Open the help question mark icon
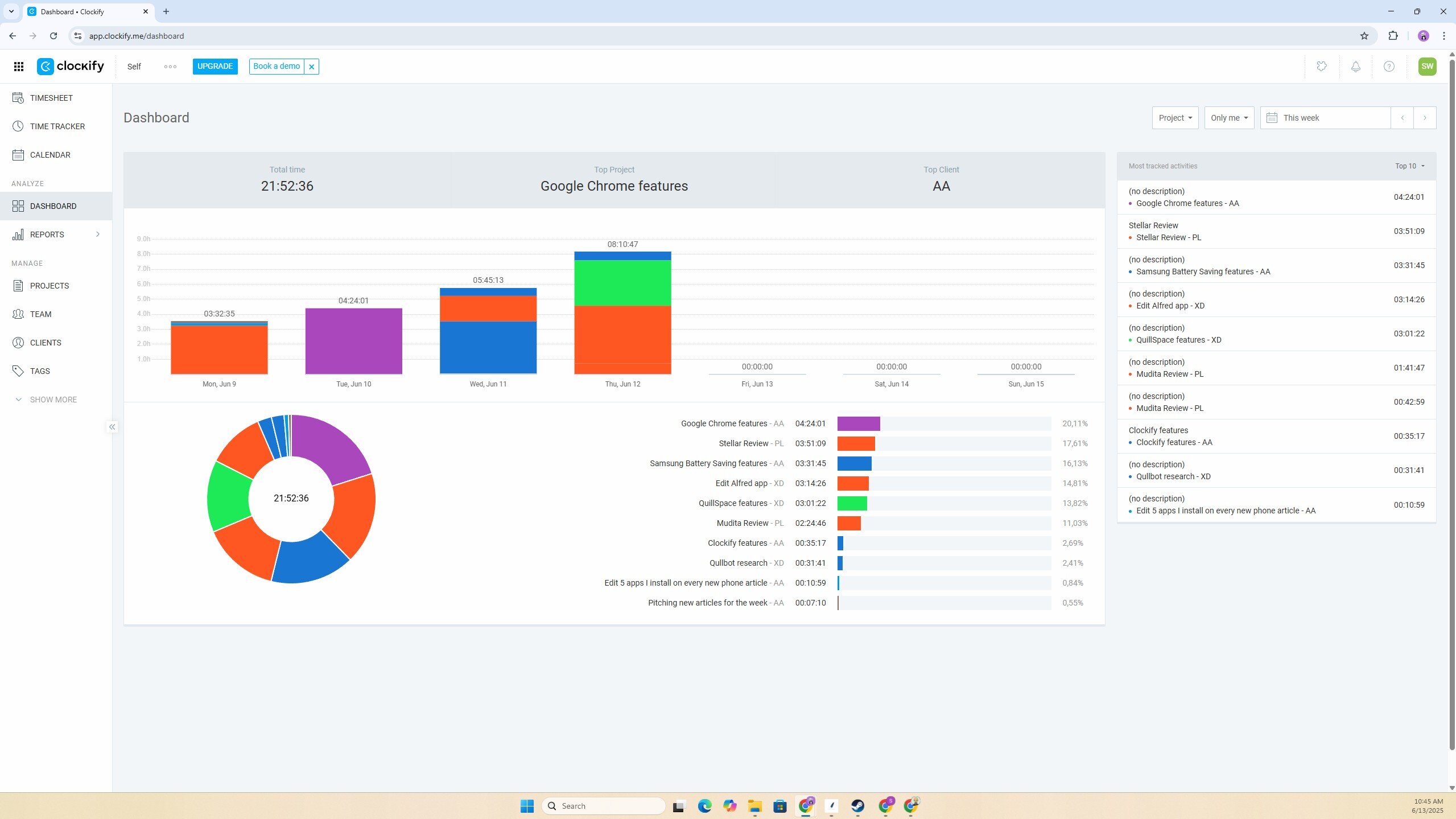The height and width of the screenshot is (819, 1456). [x=1389, y=67]
